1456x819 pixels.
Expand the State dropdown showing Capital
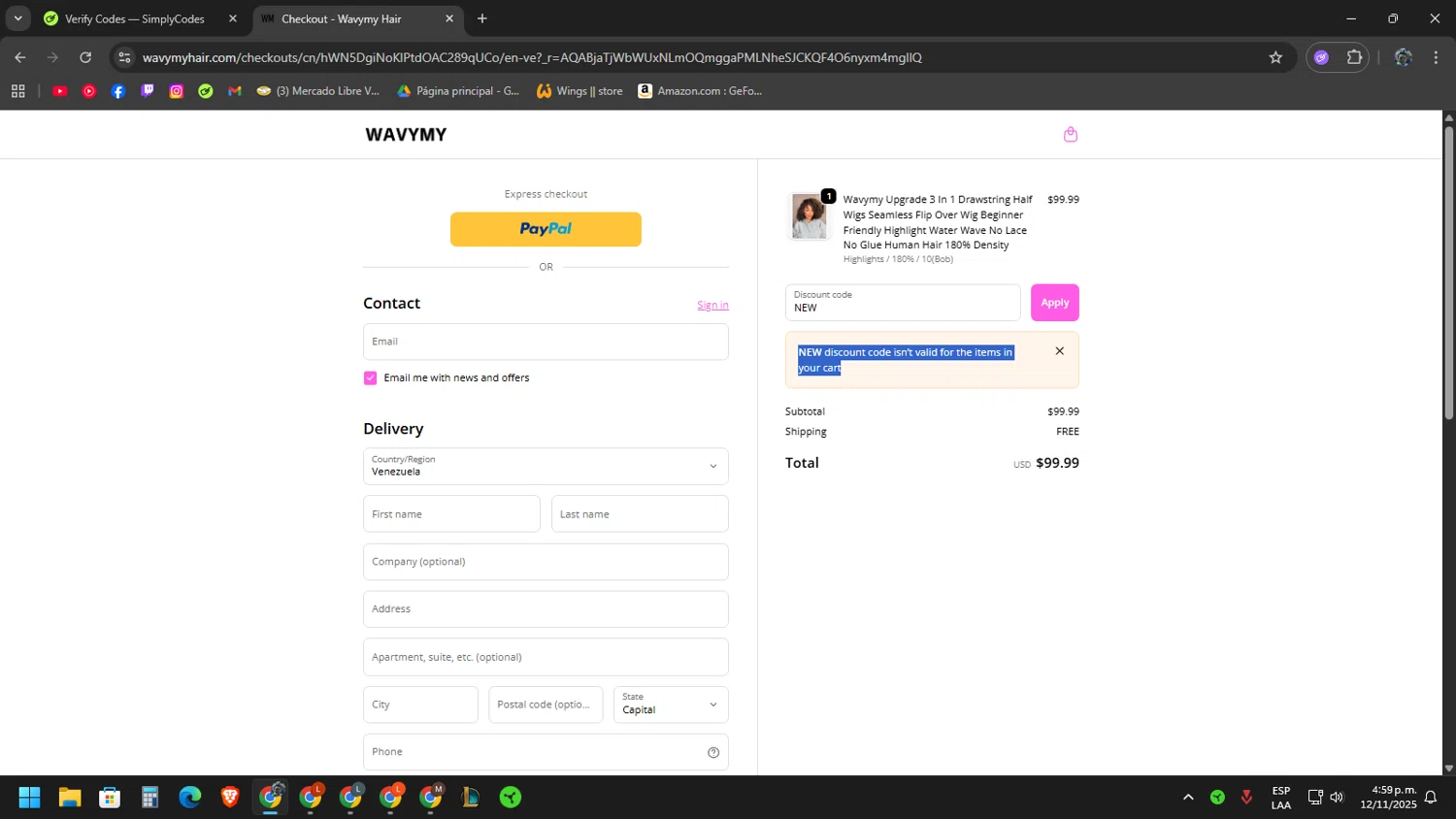click(671, 704)
